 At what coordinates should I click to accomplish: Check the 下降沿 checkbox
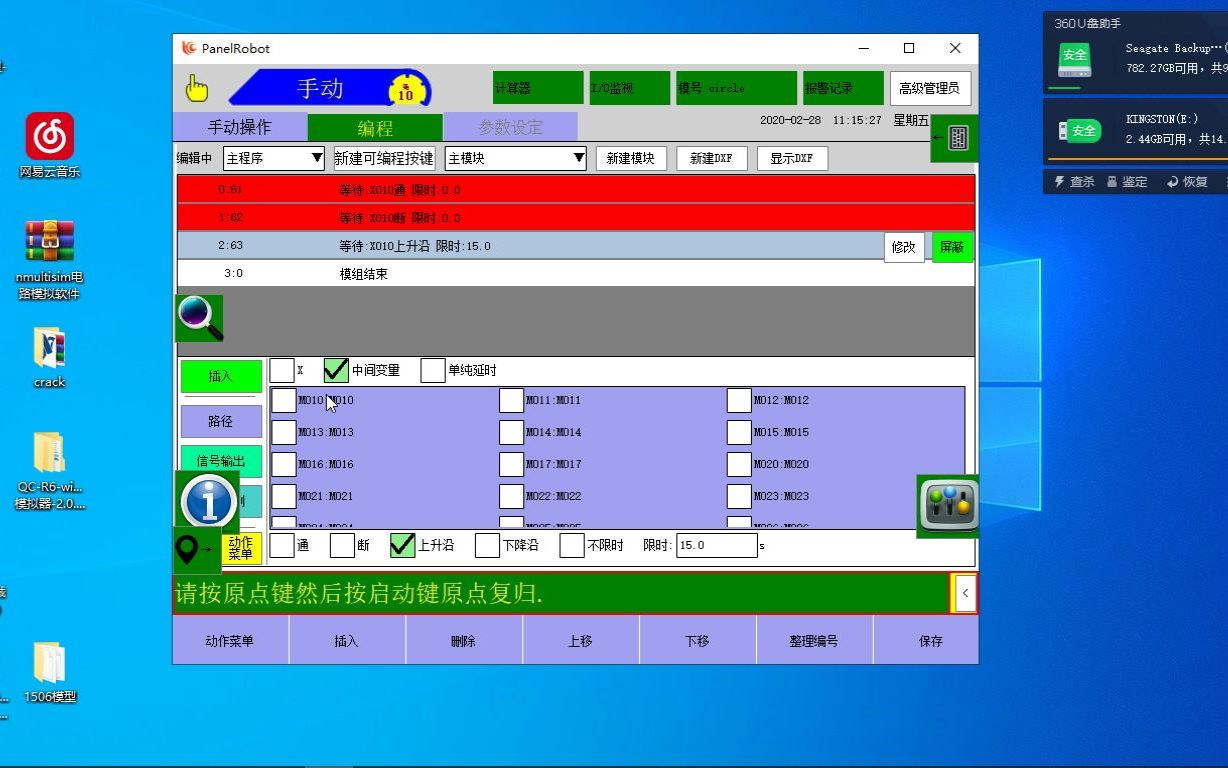[487, 545]
